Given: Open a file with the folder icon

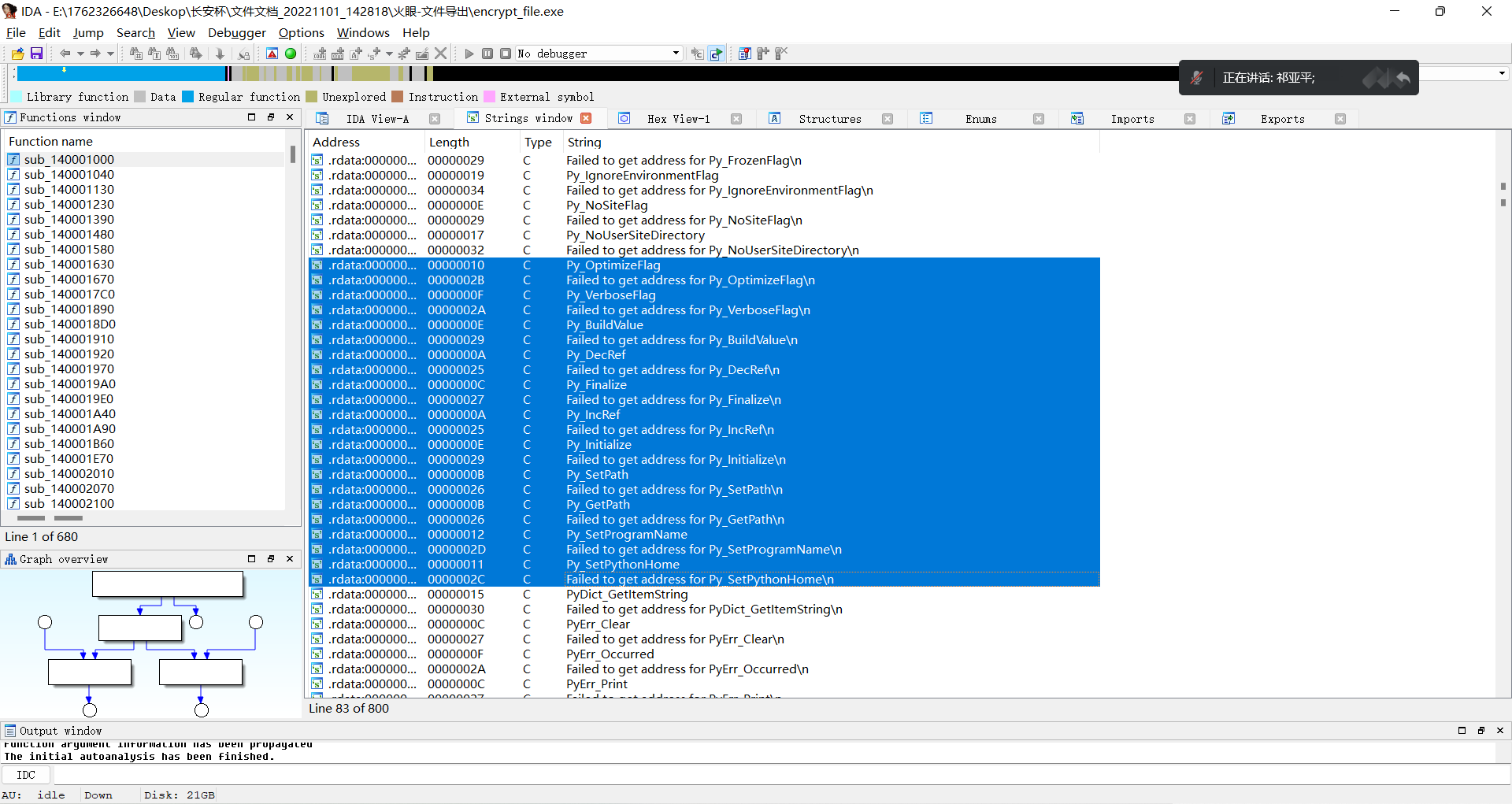Looking at the screenshot, I should pos(17,54).
